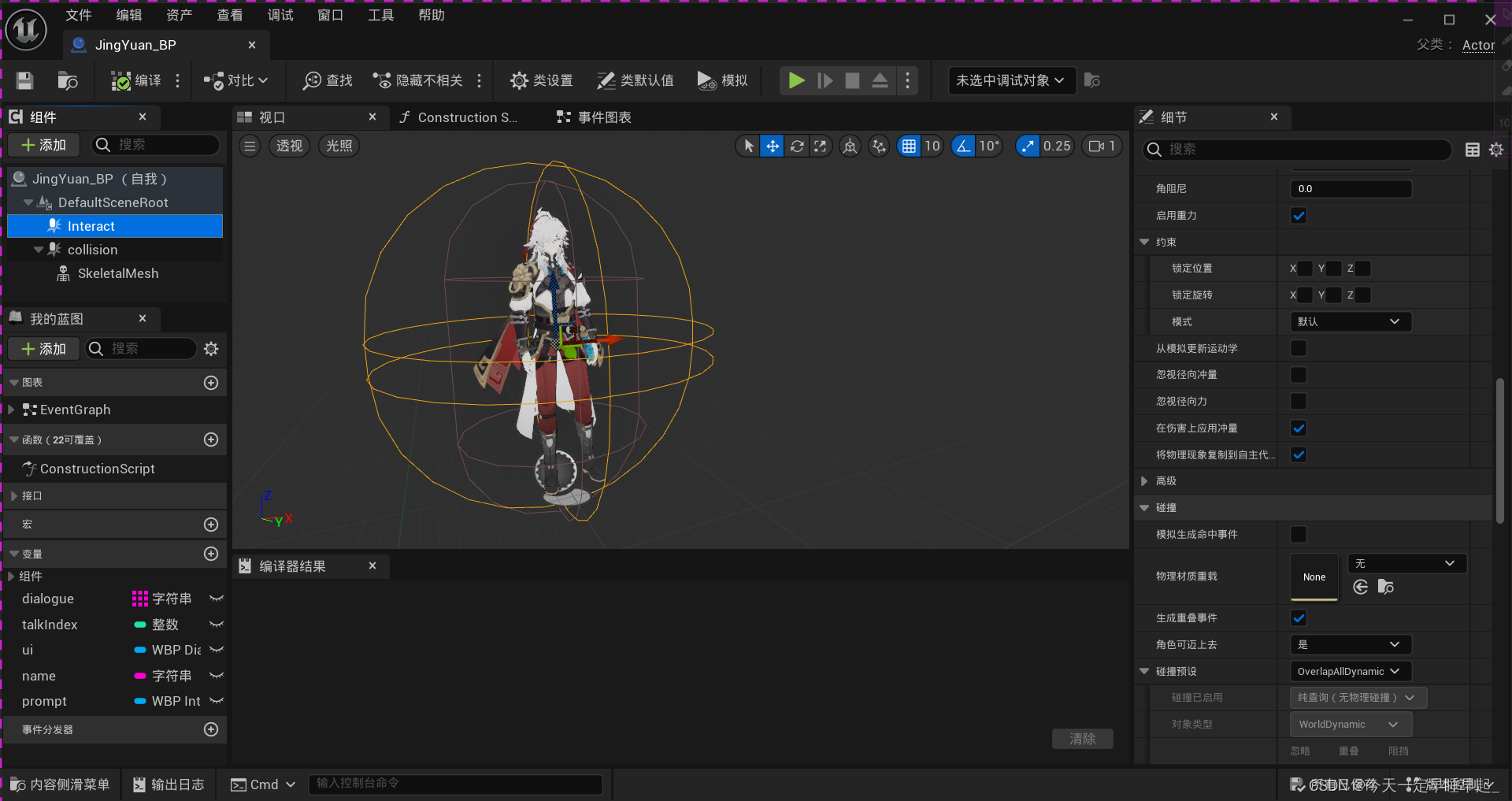Click 添加 button in components panel
The image size is (1512, 801).
(43, 145)
